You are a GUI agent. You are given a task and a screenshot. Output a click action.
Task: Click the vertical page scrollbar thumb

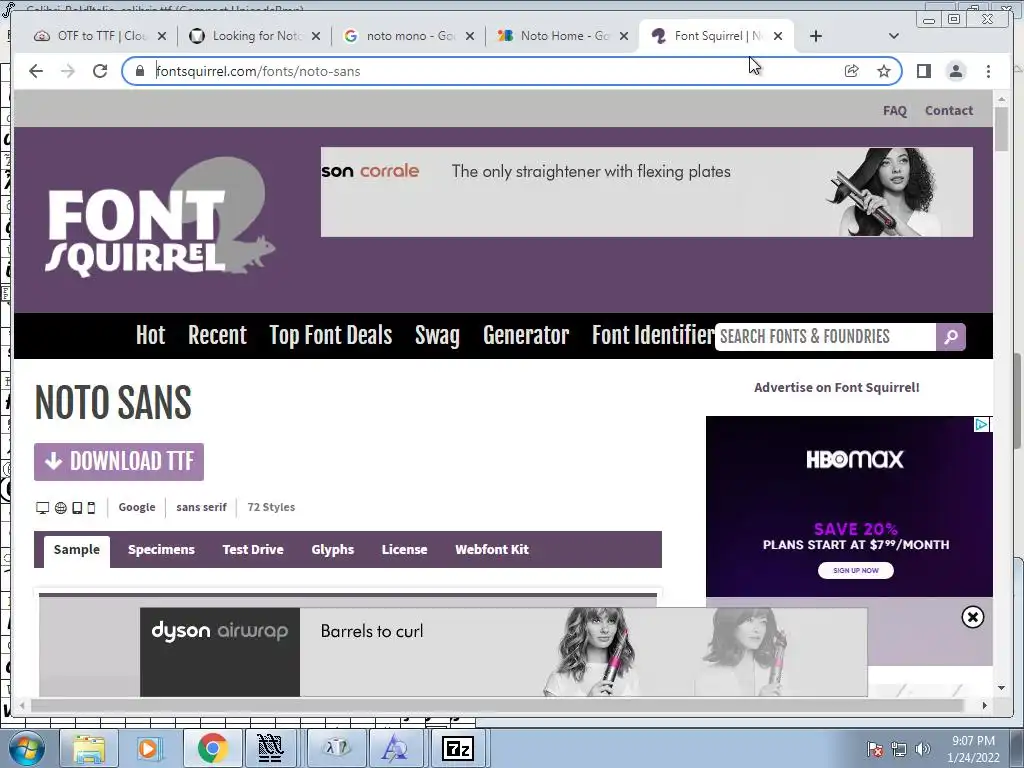(1001, 129)
